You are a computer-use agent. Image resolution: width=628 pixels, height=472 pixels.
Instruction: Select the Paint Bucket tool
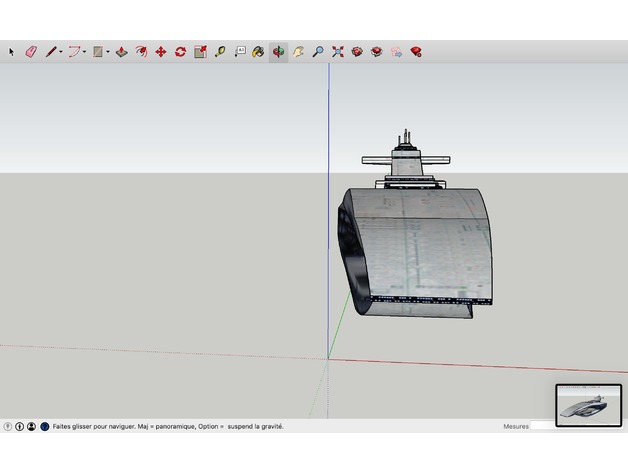[x=258, y=51]
